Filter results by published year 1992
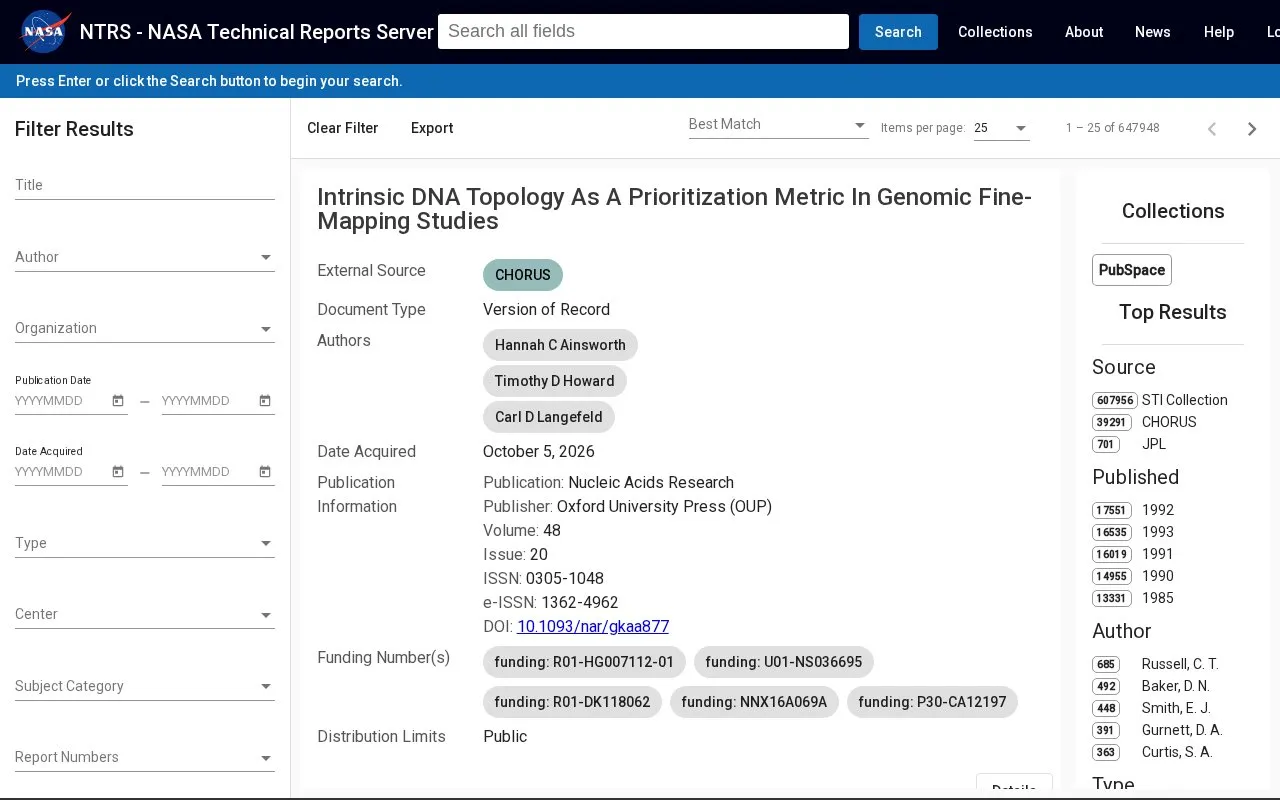This screenshot has width=1280, height=800. 1134,510
